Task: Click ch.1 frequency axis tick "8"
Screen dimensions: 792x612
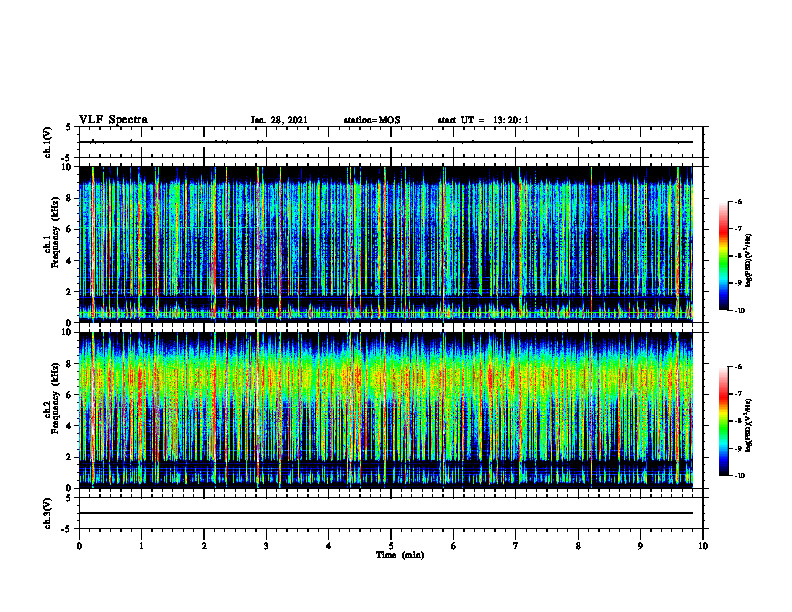Action: click(70, 198)
